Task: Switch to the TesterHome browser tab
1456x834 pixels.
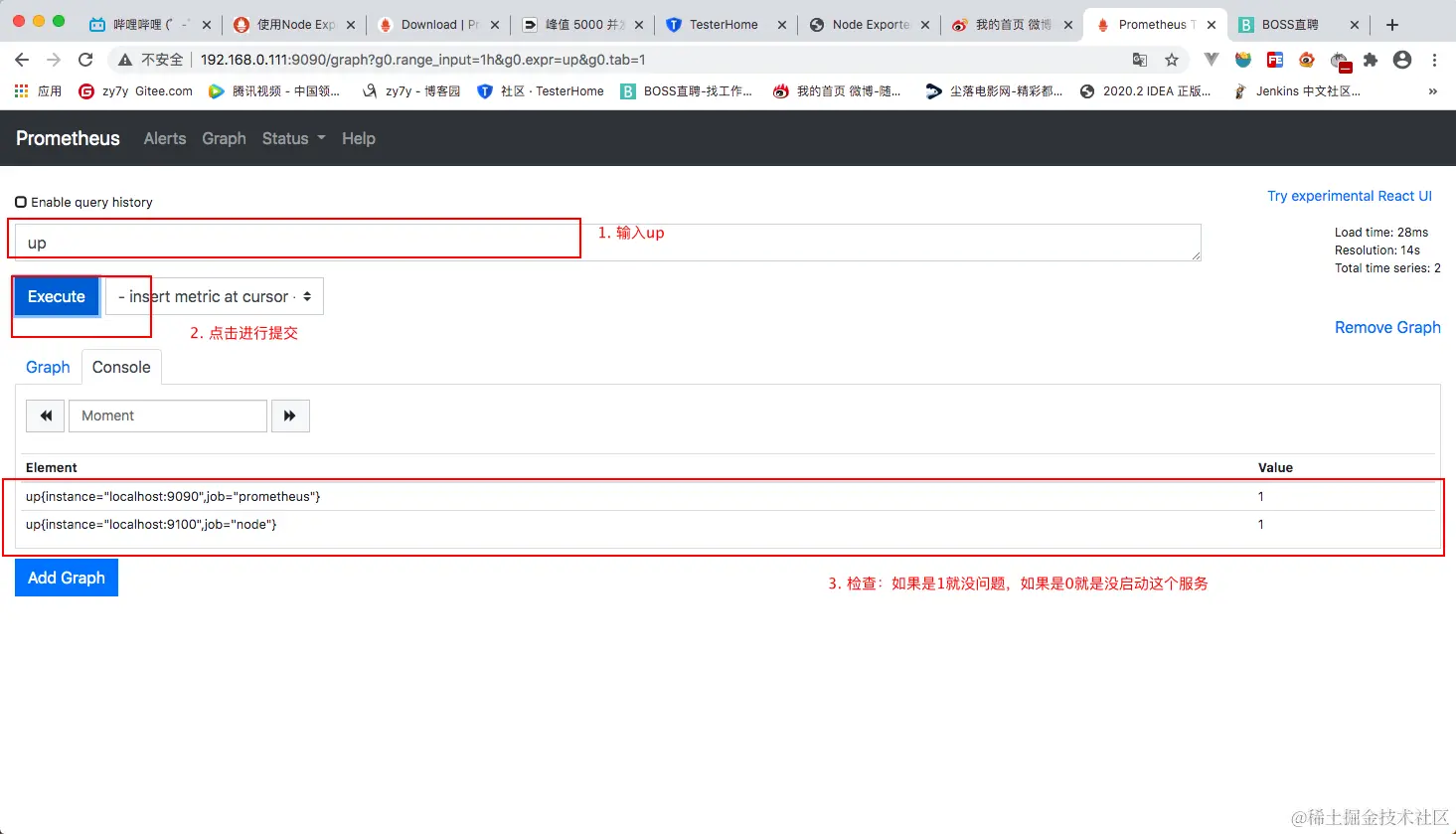Action: click(x=725, y=25)
